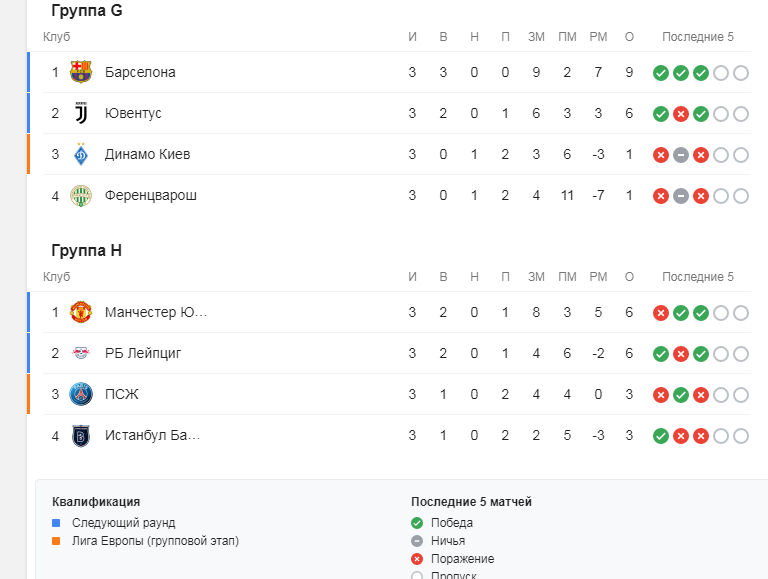This screenshot has width=768, height=579.
Task: Click the Dynamo Kyiv club crest
Action: pos(81,154)
